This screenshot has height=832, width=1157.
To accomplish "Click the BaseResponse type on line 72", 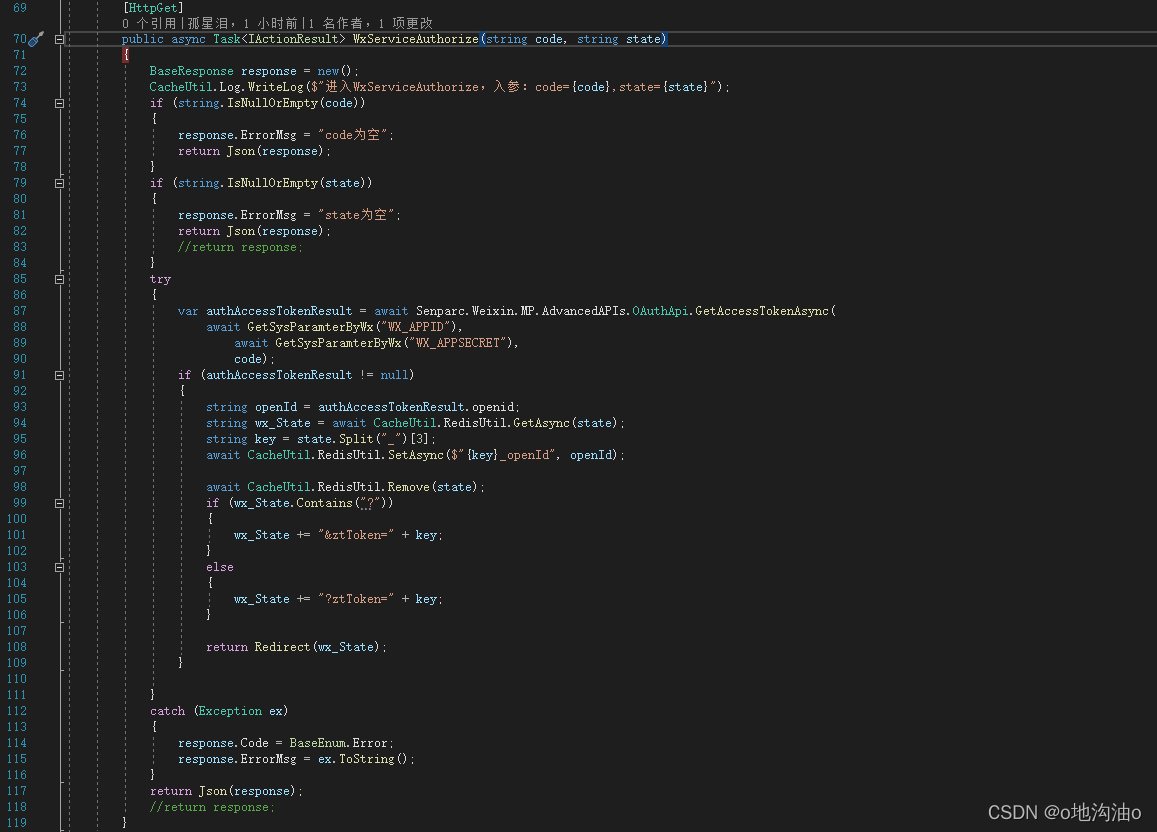I will pyautogui.click(x=191, y=71).
